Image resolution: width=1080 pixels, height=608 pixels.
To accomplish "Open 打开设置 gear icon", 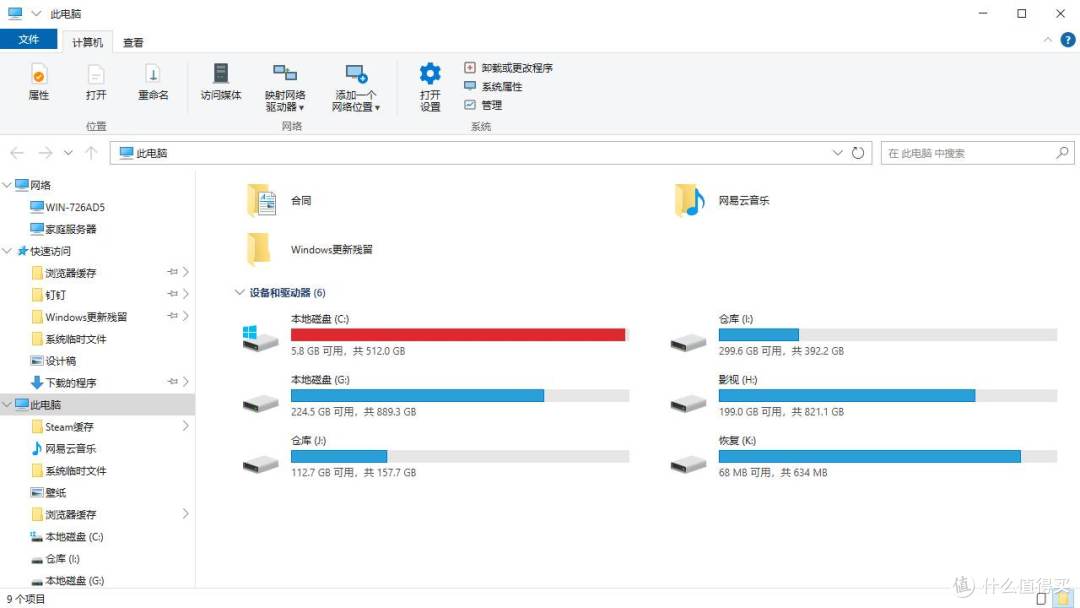I will click(430, 87).
